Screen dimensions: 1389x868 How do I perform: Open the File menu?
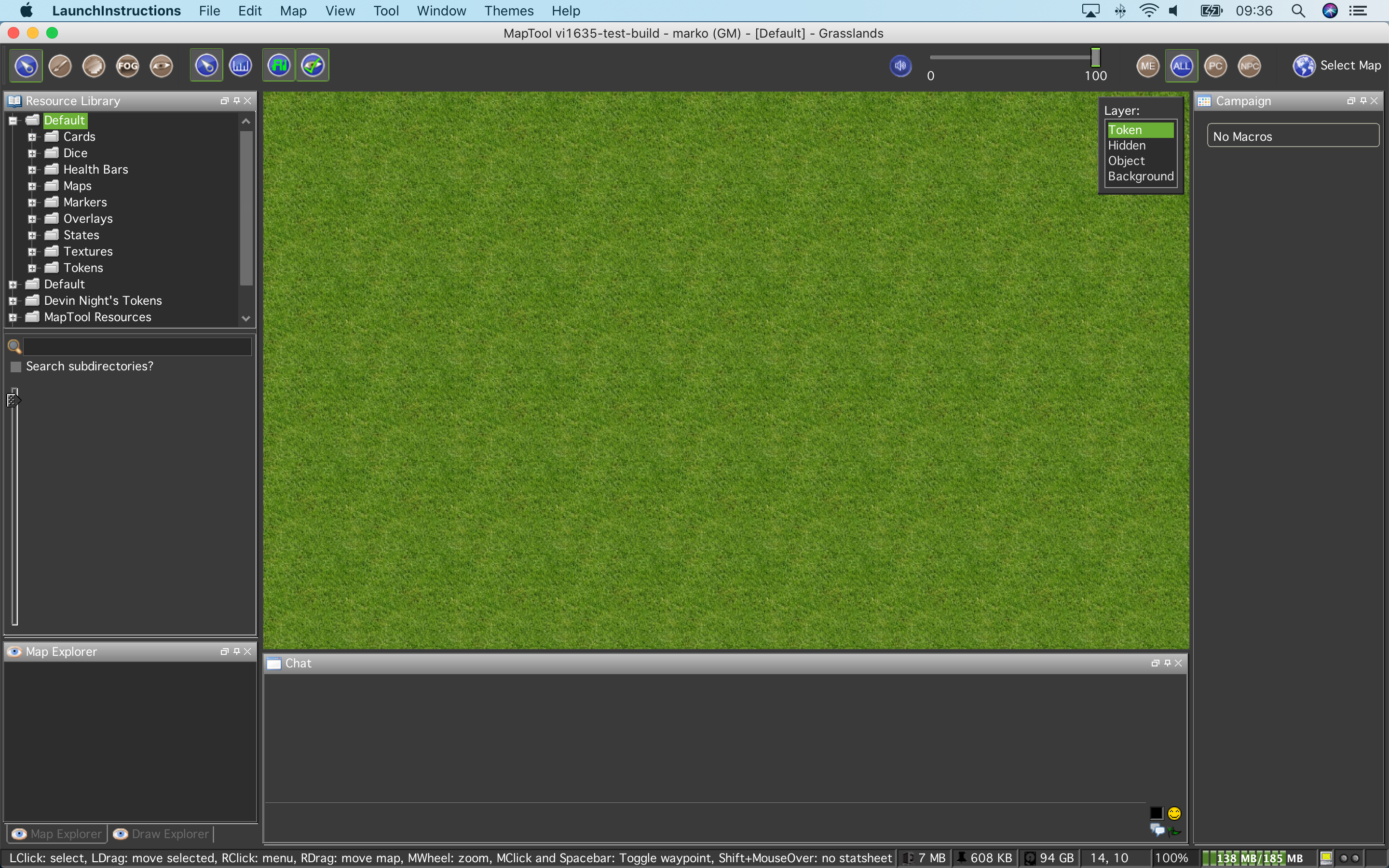tap(209, 11)
